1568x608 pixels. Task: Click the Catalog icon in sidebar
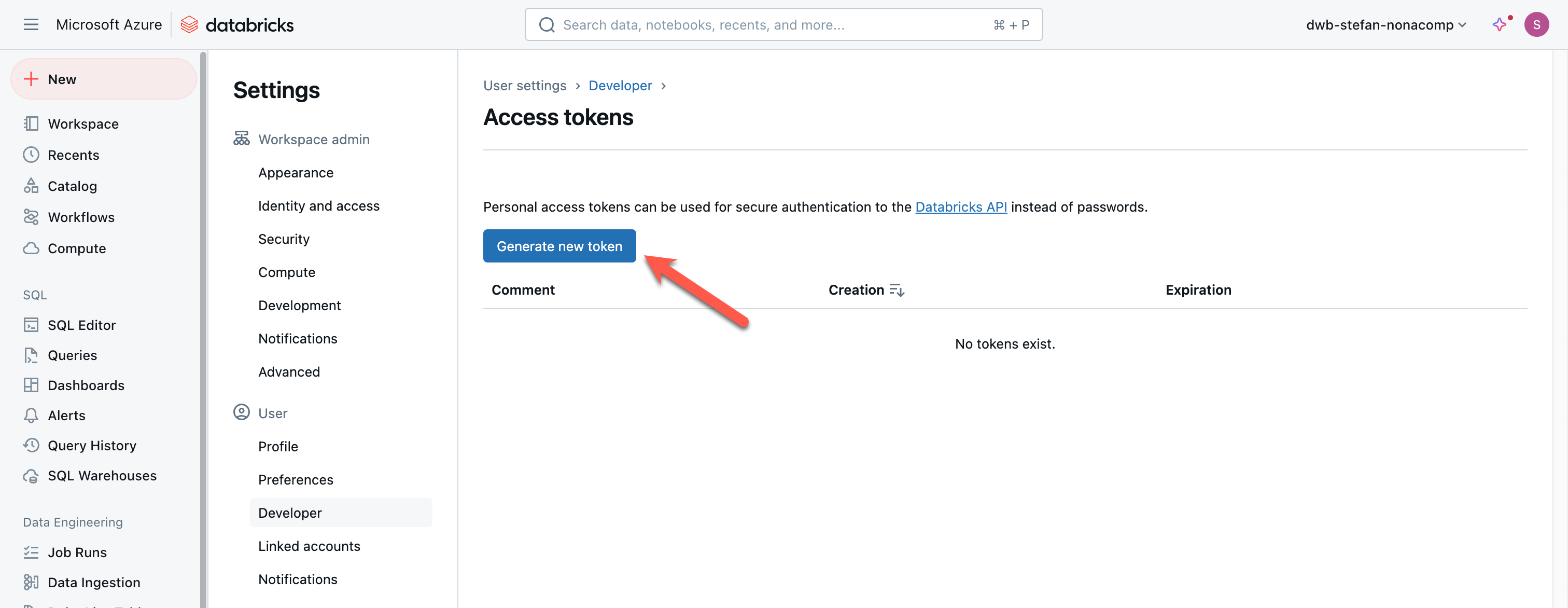point(31,186)
